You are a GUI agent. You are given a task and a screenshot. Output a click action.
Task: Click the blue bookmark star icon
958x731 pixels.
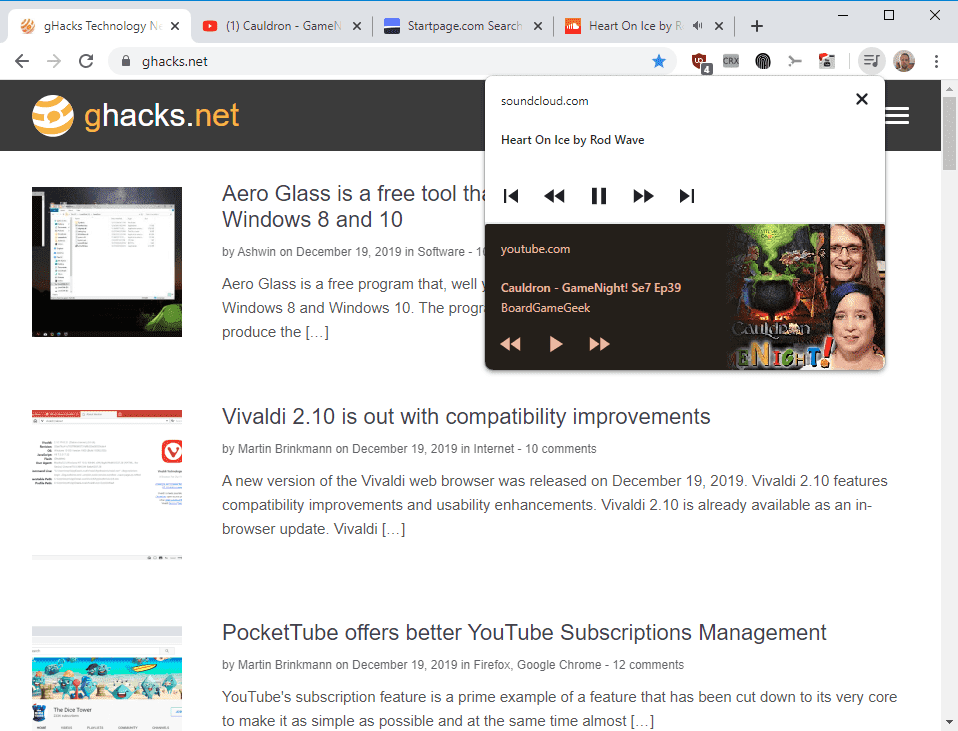[x=659, y=61]
